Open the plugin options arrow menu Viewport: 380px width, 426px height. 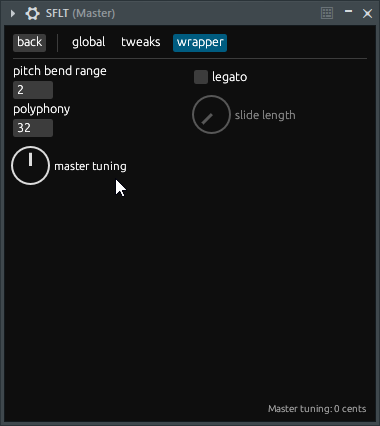click(13, 14)
